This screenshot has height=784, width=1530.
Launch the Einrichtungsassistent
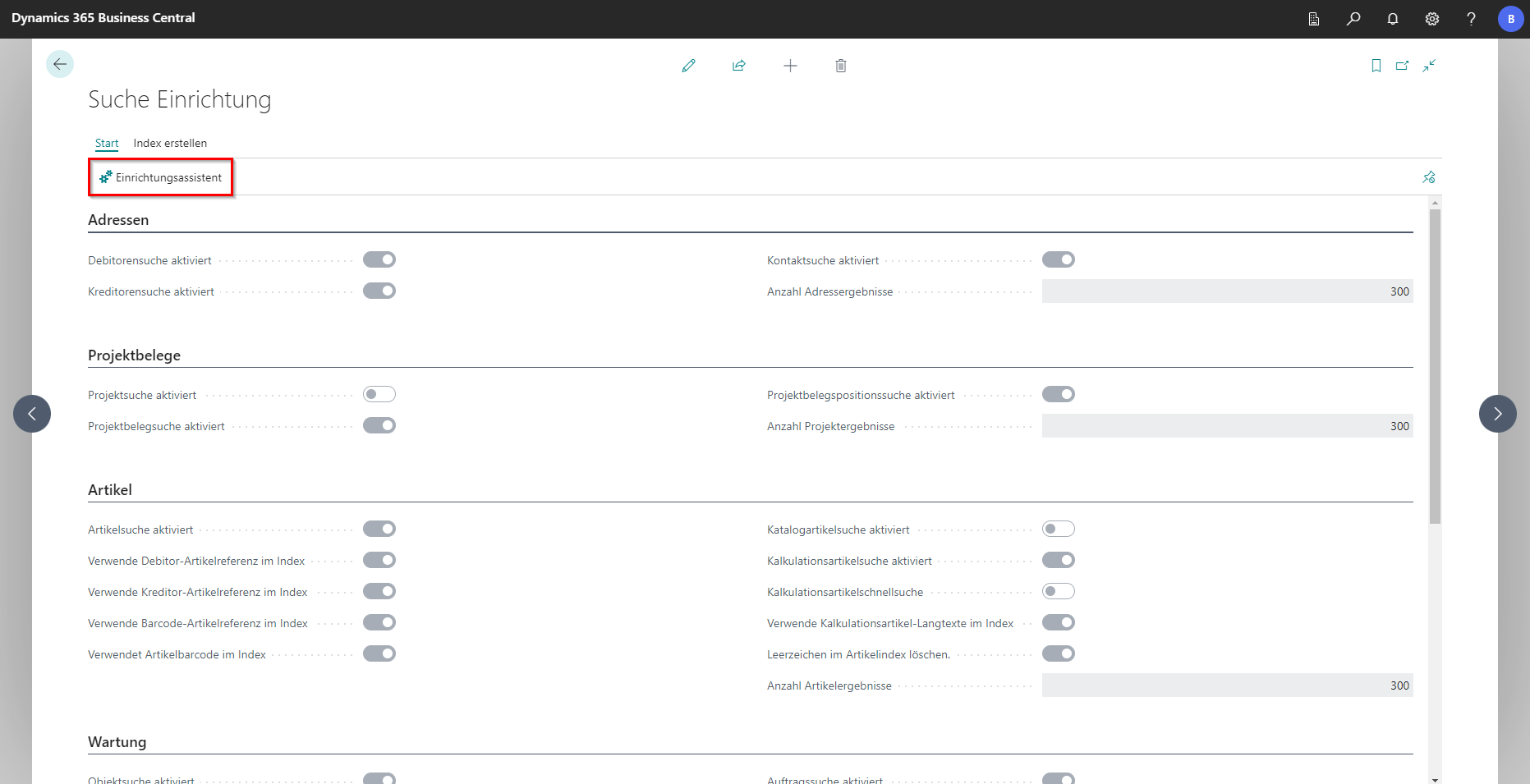tap(161, 177)
